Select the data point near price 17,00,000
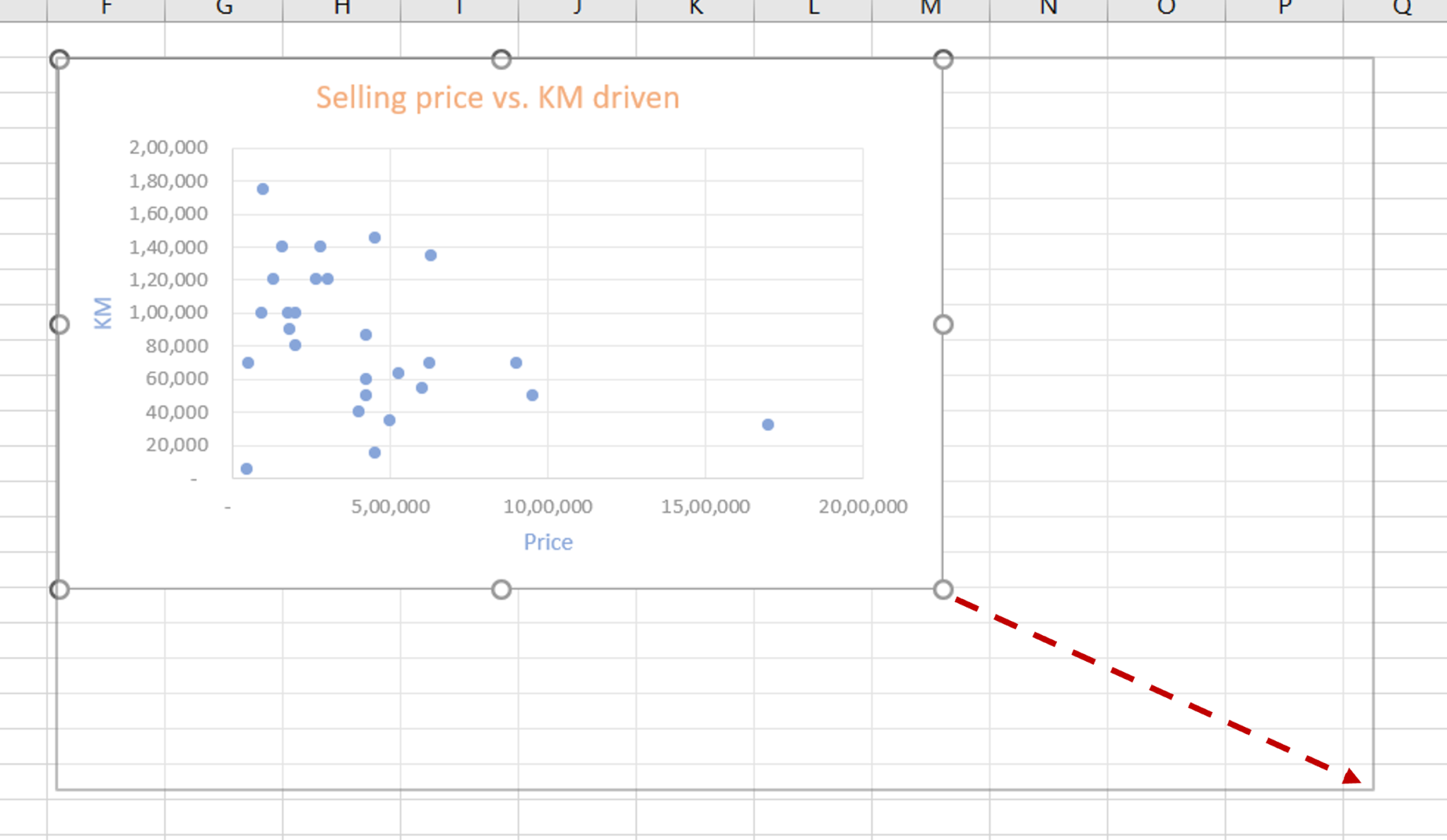 coord(768,425)
